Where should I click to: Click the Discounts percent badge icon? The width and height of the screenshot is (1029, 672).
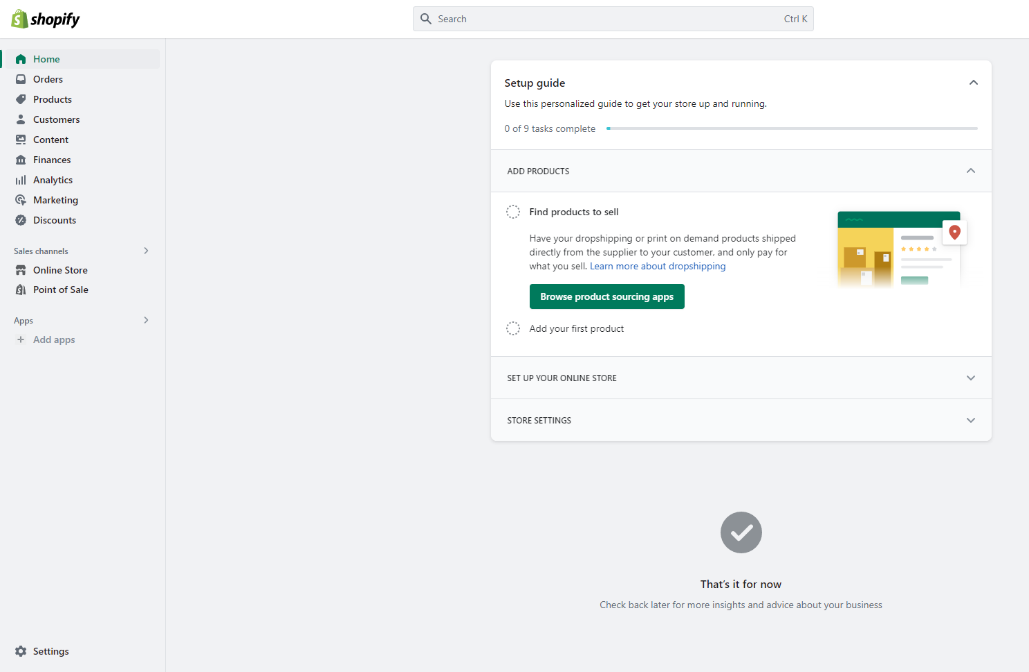(x=21, y=220)
